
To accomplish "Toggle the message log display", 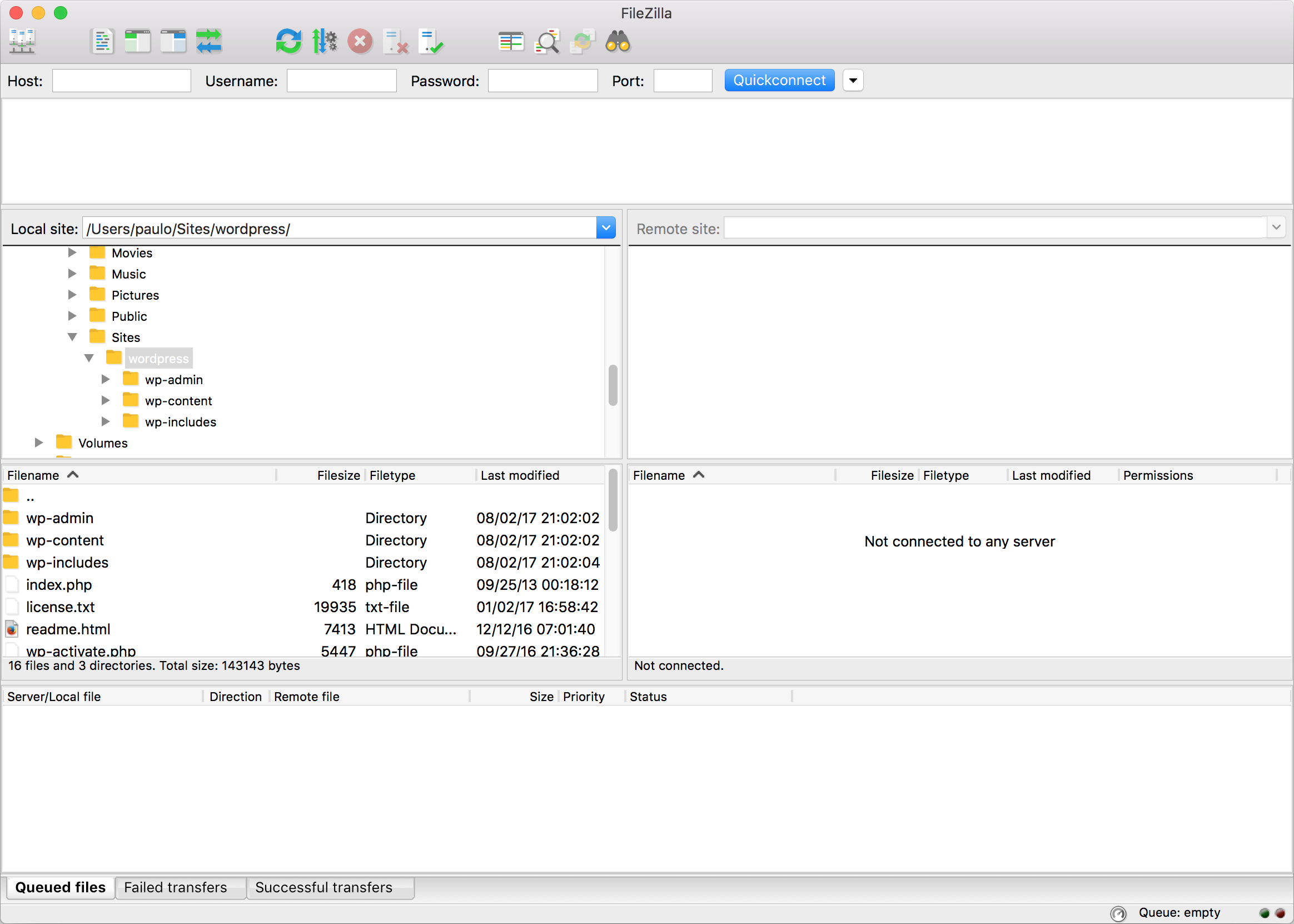I will click(x=102, y=42).
